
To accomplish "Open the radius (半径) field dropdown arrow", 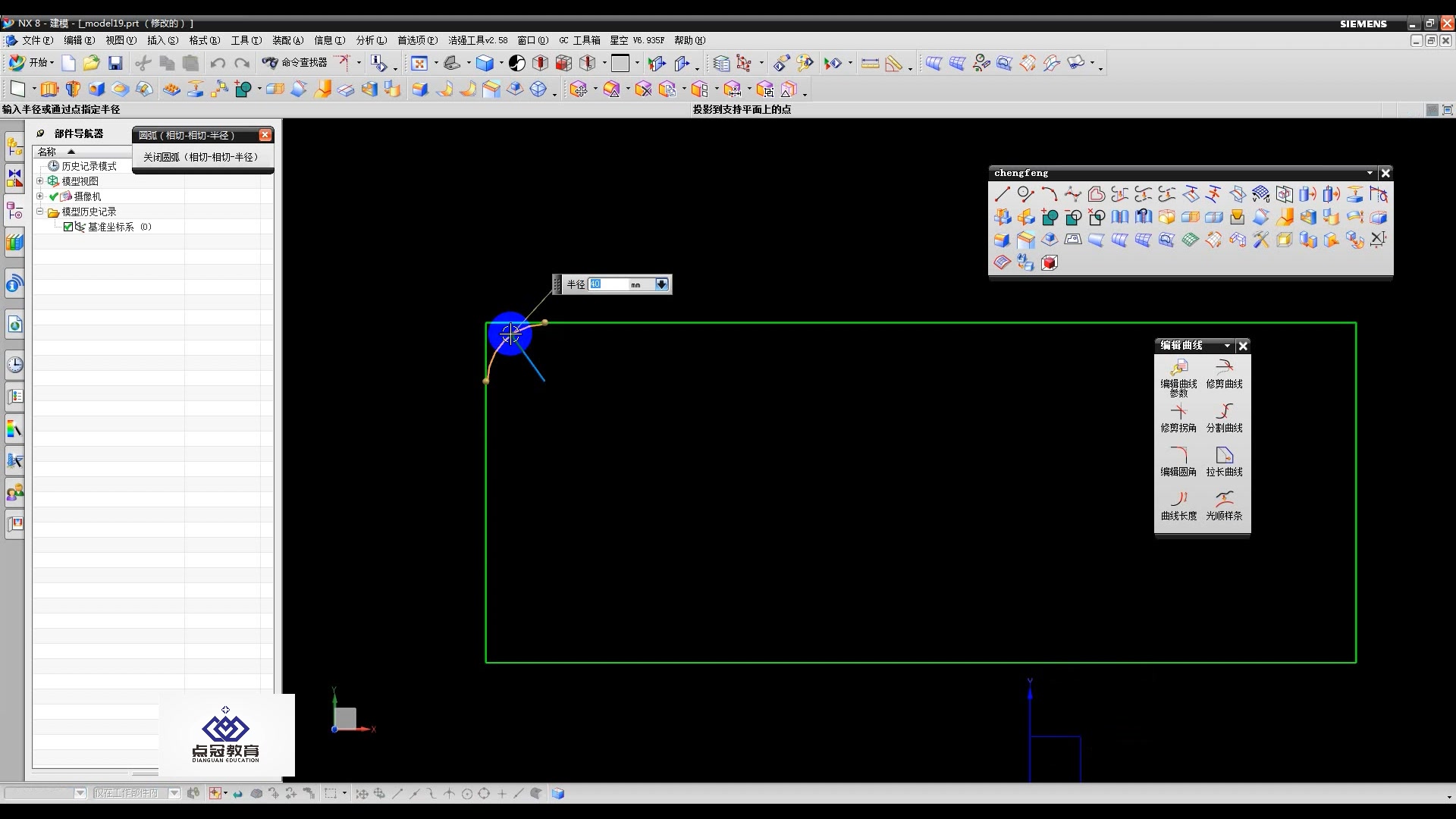I will point(661,284).
